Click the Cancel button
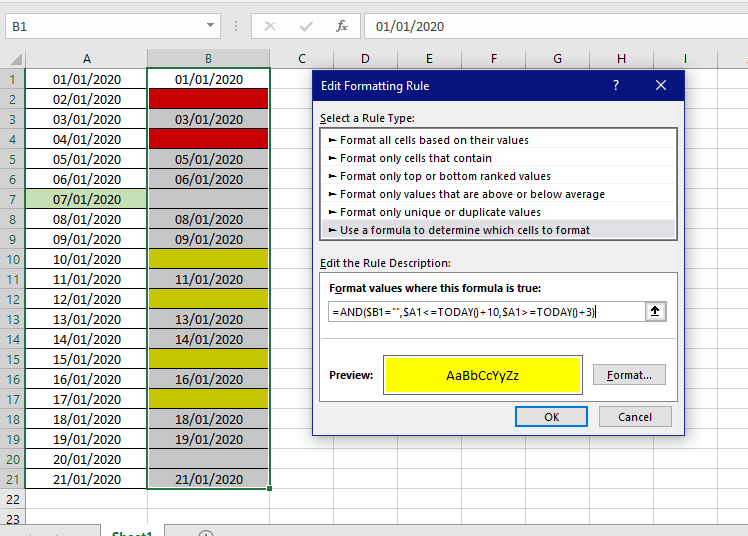 (x=635, y=417)
